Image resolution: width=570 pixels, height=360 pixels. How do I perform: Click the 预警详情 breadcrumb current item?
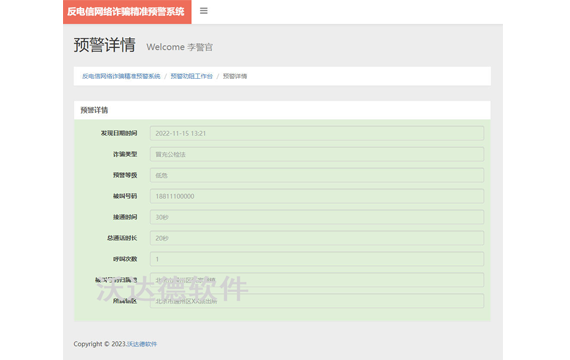point(235,76)
